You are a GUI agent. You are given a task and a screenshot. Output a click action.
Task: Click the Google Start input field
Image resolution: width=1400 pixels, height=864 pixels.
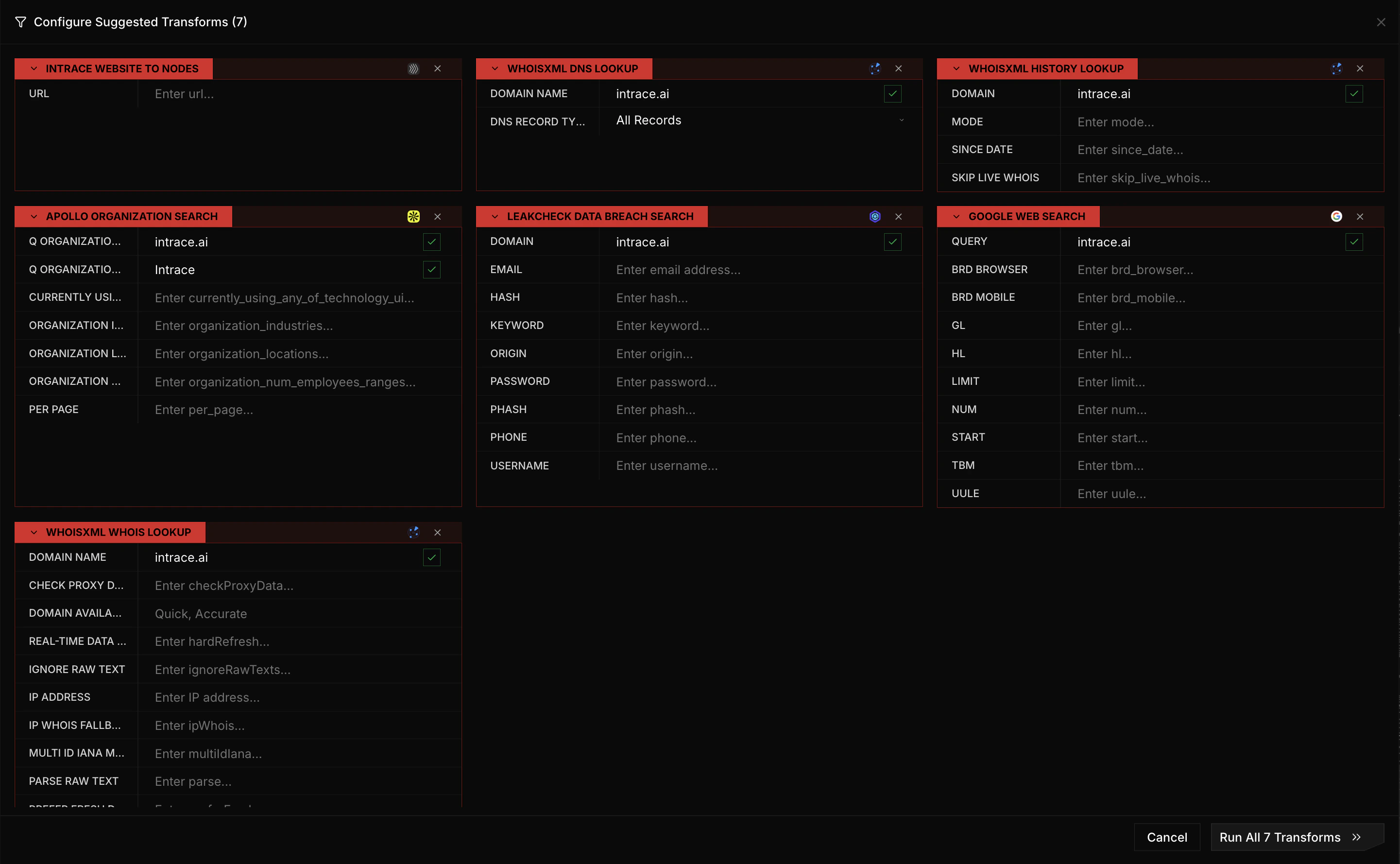(1222, 438)
